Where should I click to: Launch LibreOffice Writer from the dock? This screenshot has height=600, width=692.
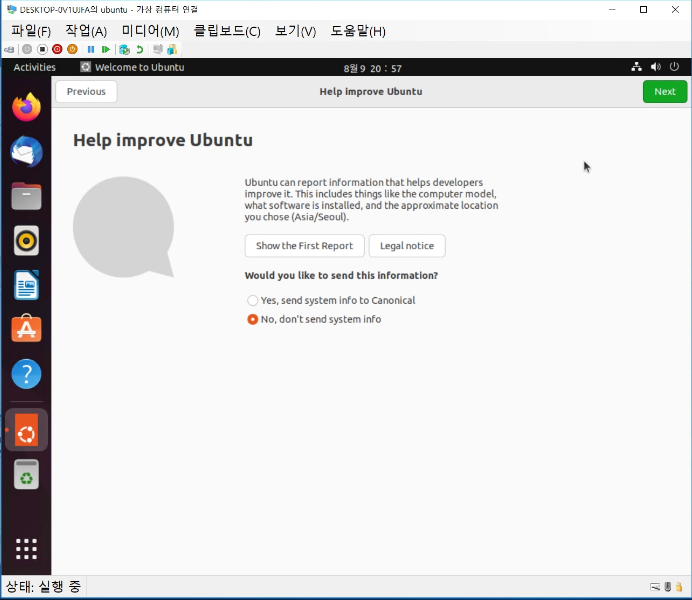pos(26,285)
